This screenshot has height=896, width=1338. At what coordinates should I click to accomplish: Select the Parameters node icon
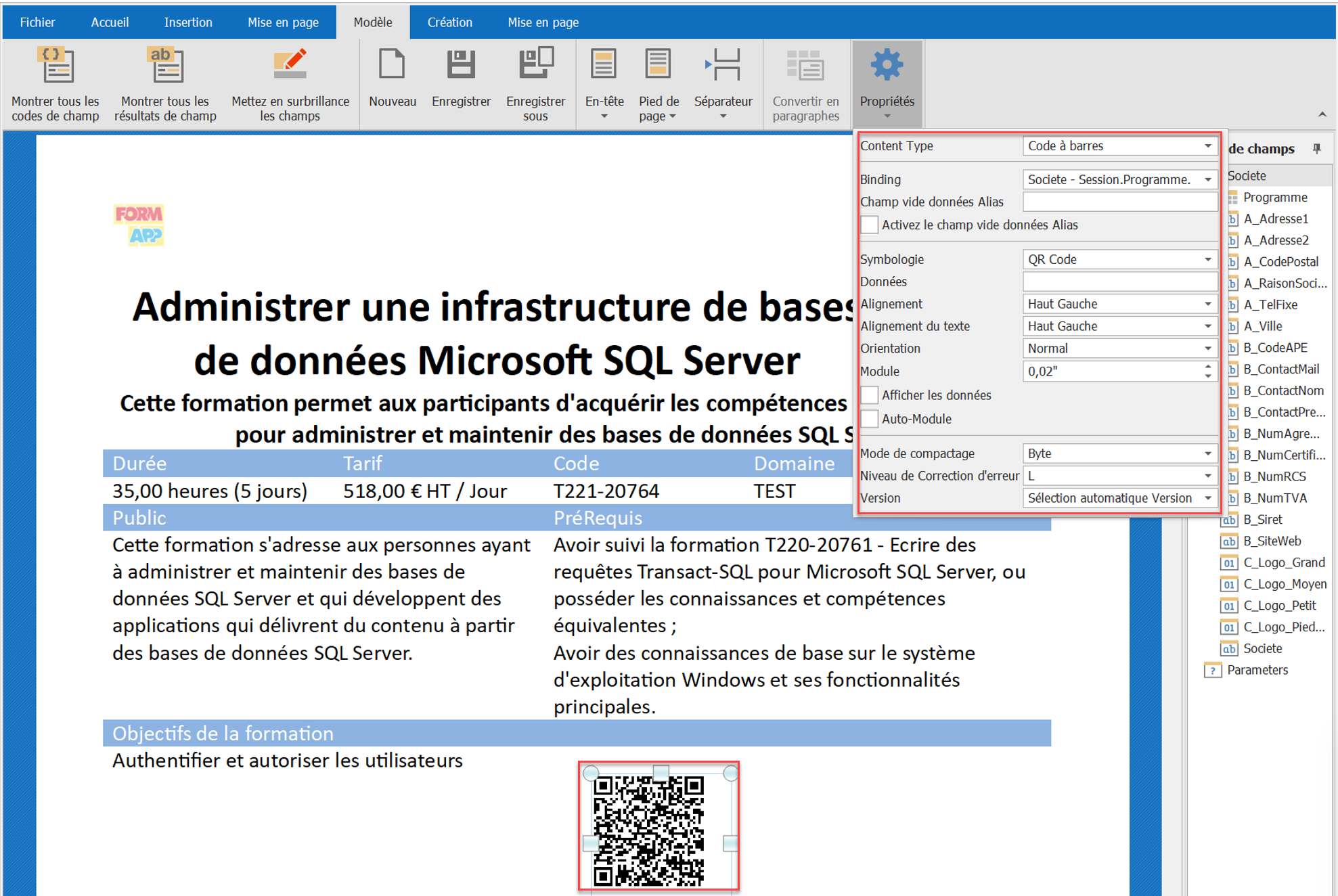(x=1212, y=670)
